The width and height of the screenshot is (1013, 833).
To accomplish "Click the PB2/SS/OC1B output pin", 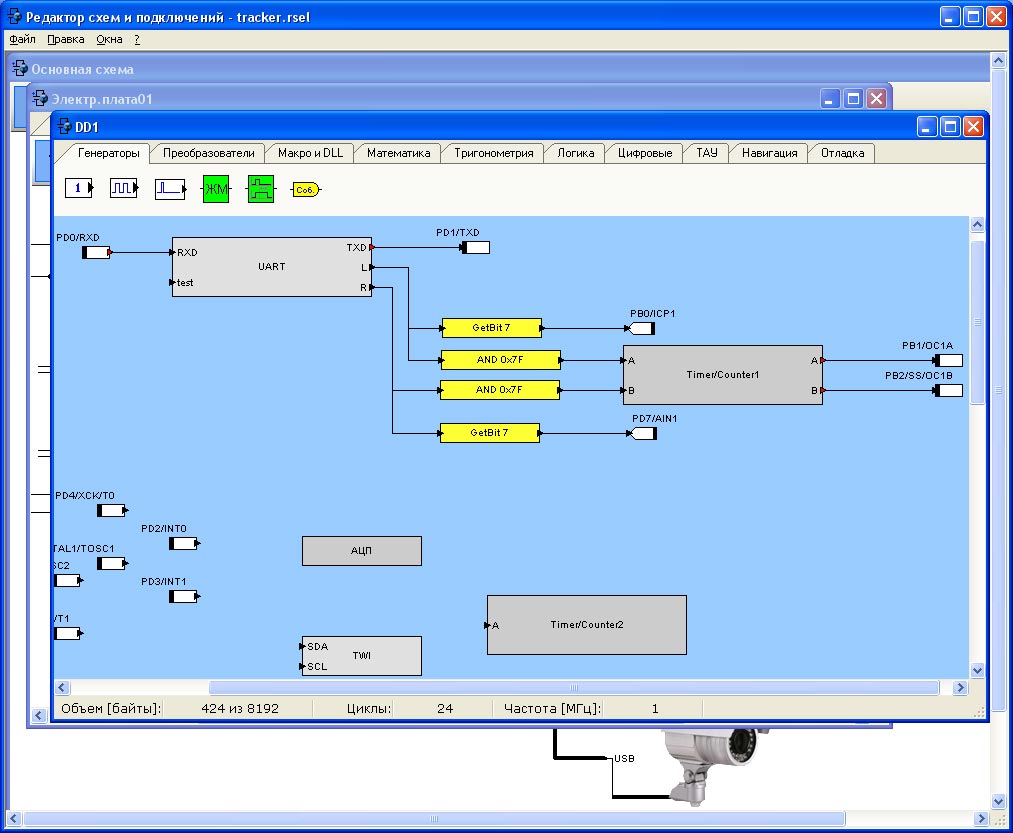I will 948,390.
